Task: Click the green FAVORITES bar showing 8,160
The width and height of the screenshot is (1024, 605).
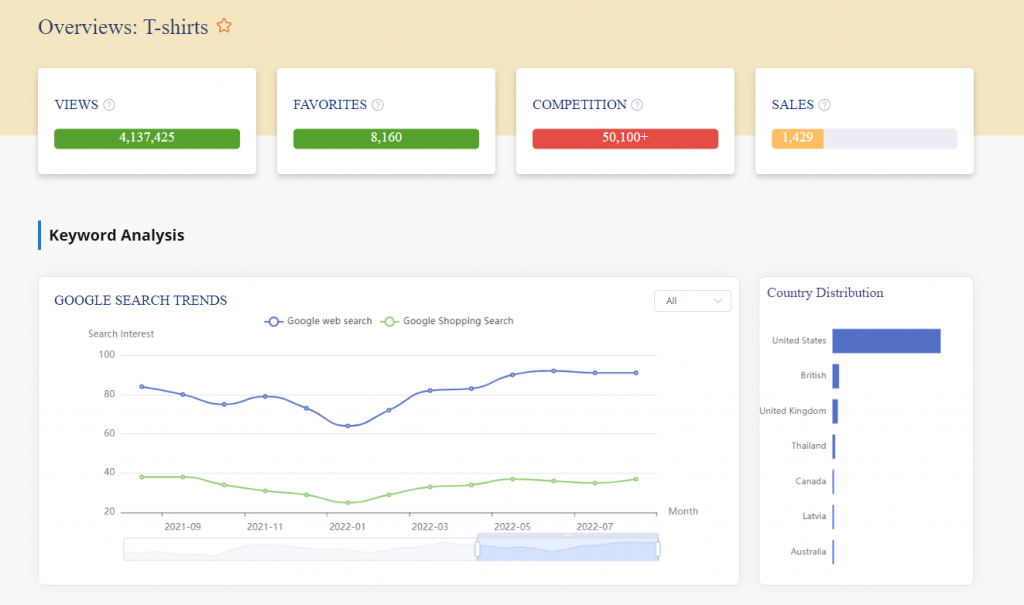Action: click(386, 138)
